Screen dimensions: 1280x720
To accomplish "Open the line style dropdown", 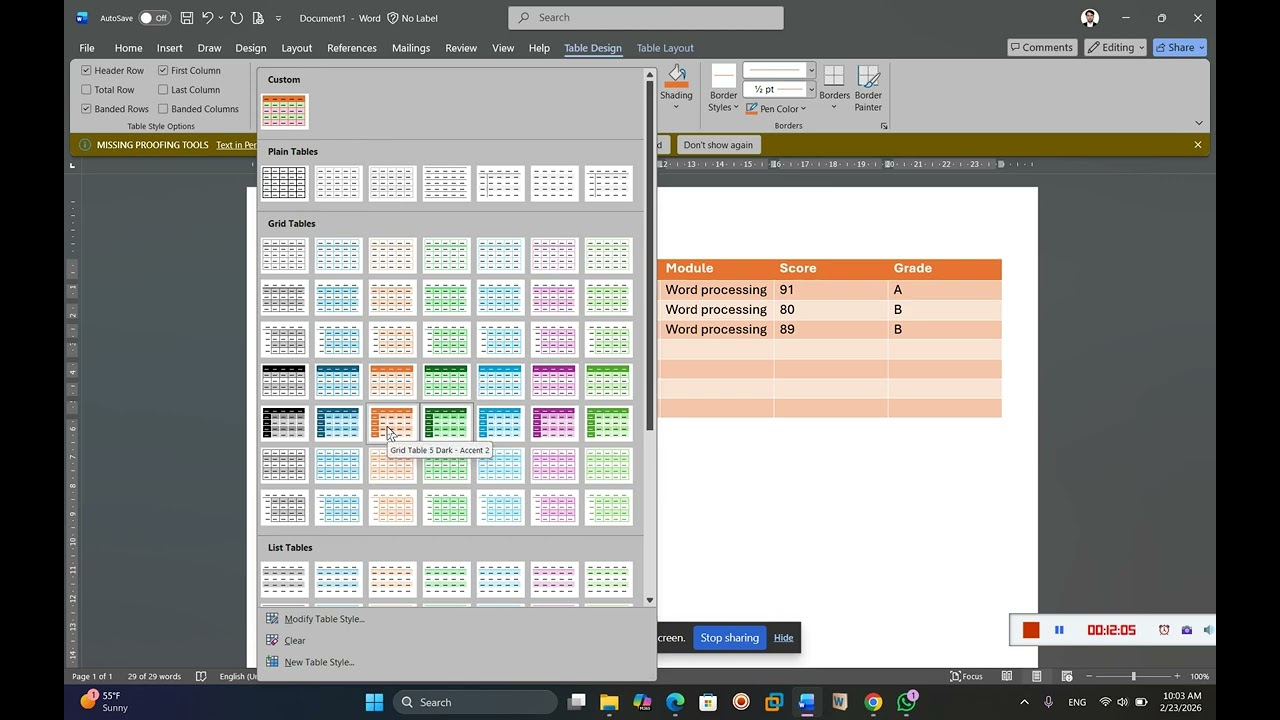I will tap(811, 70).
